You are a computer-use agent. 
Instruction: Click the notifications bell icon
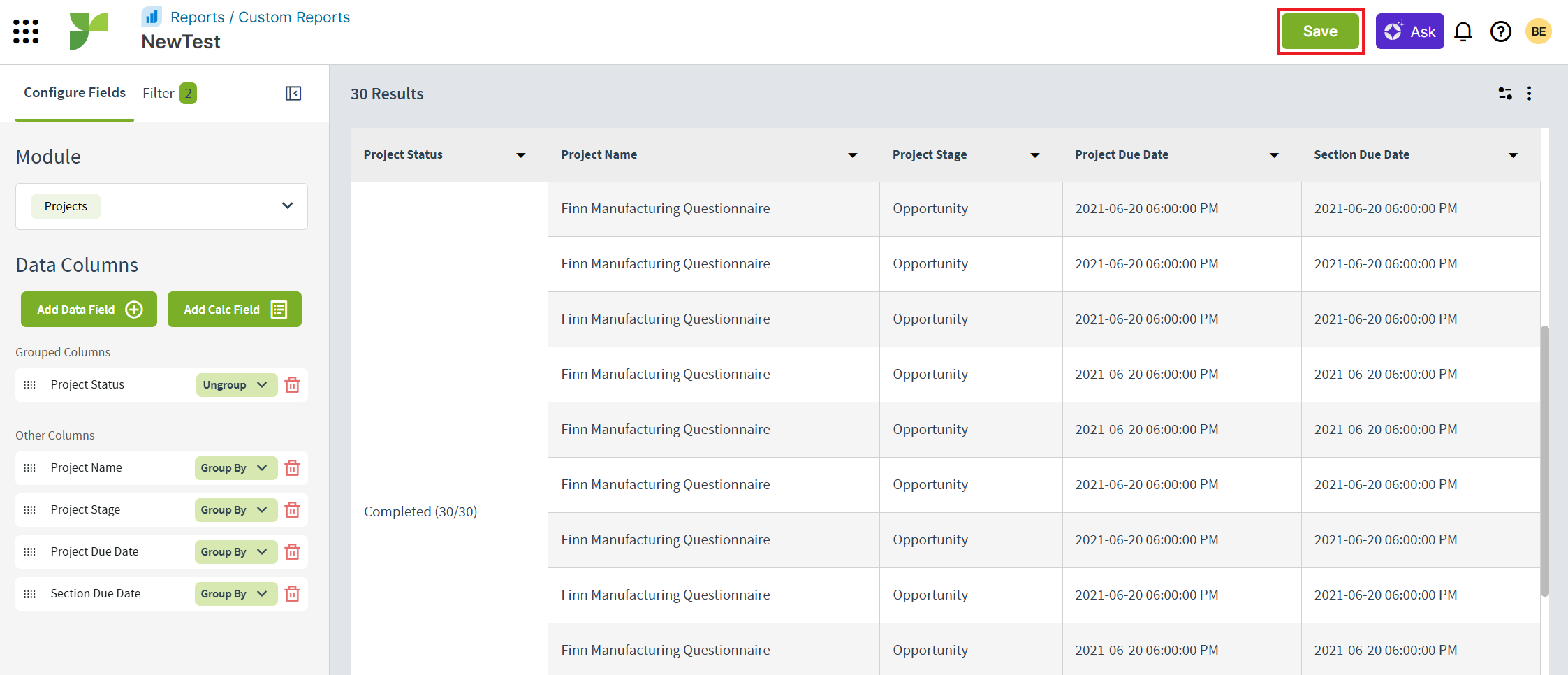1463,31
